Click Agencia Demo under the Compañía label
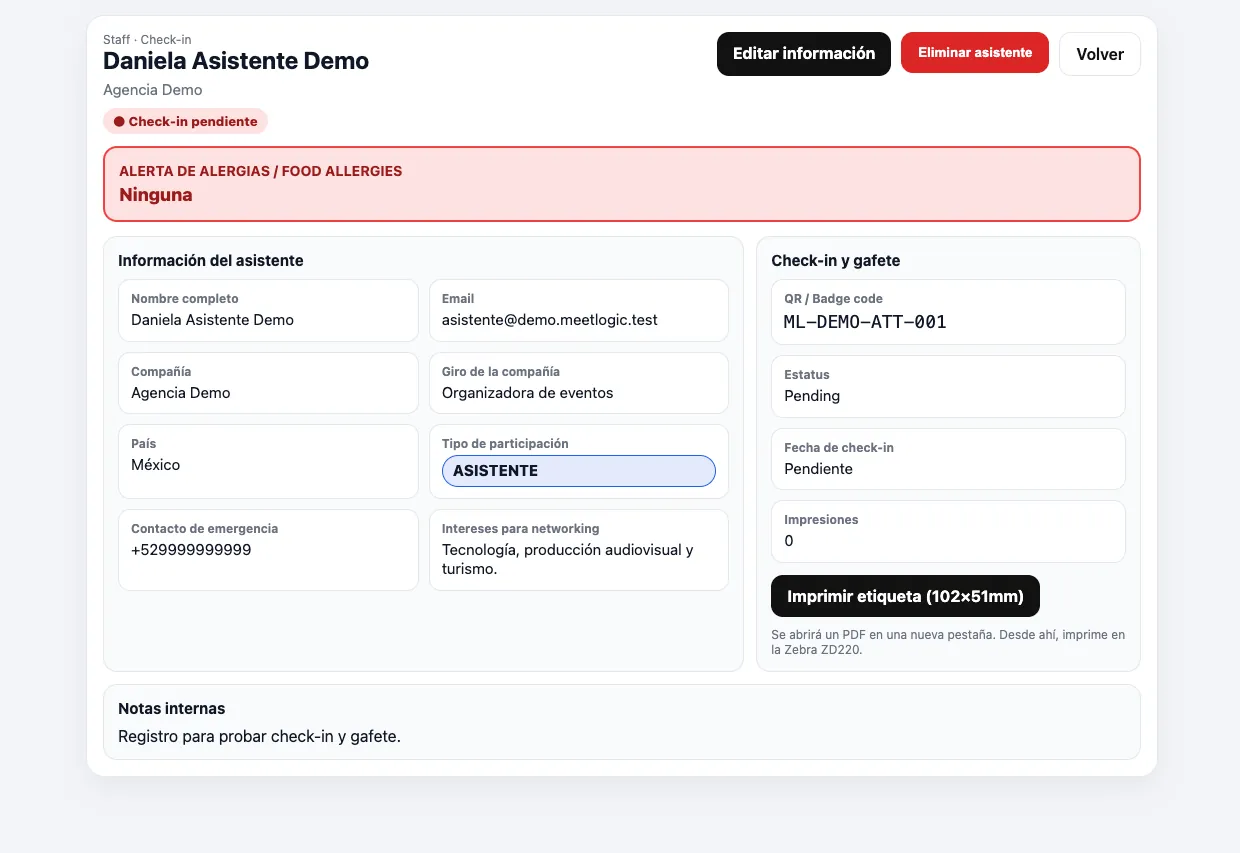1240x853 pixels. click(x=181, y=393)
